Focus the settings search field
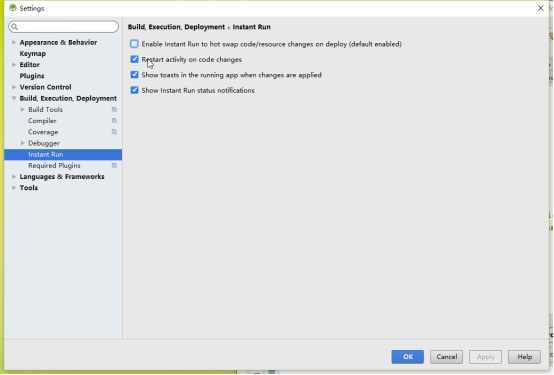 click(64, 27)
